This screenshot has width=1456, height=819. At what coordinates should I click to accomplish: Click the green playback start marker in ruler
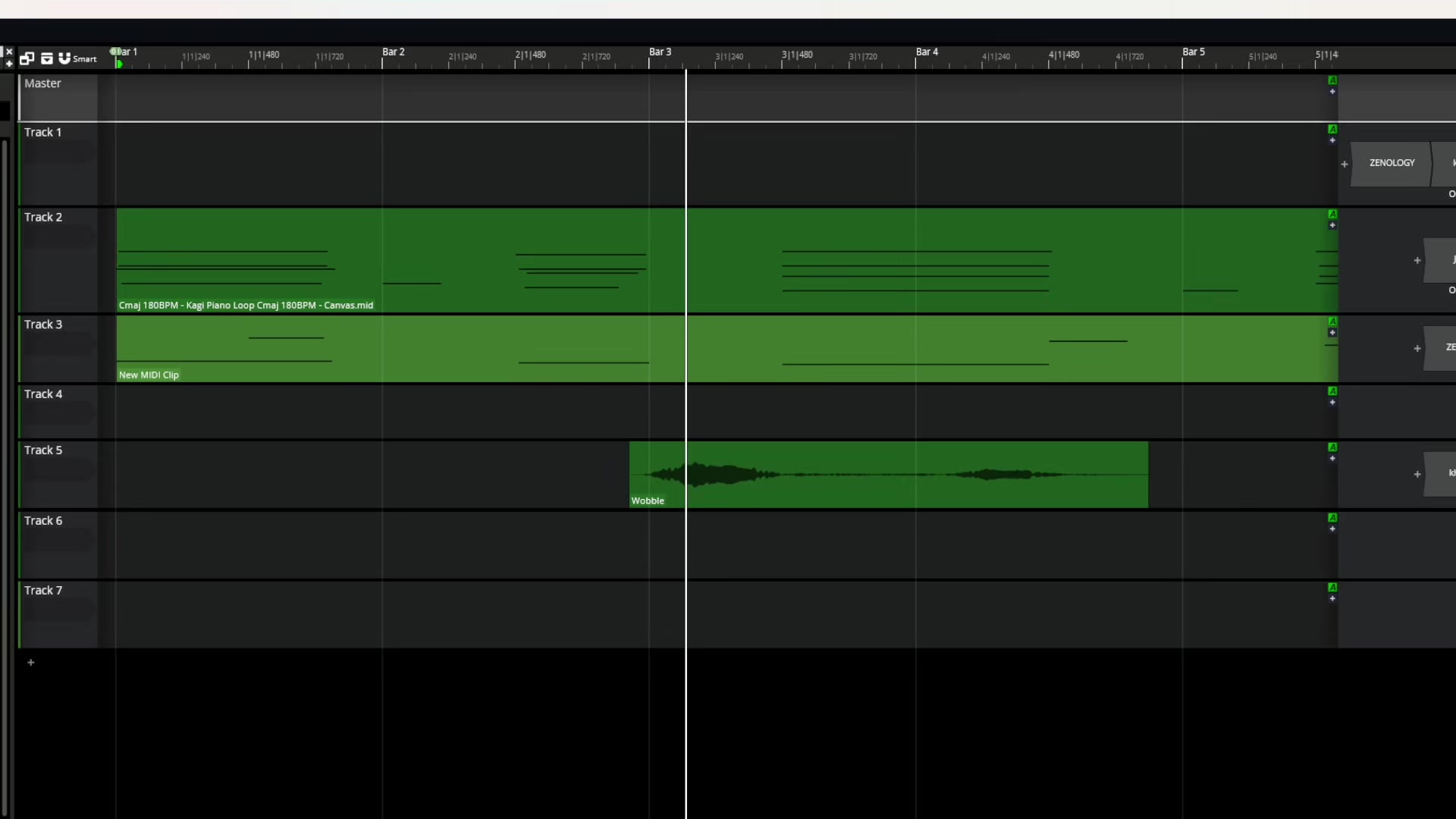click(119, 64)
